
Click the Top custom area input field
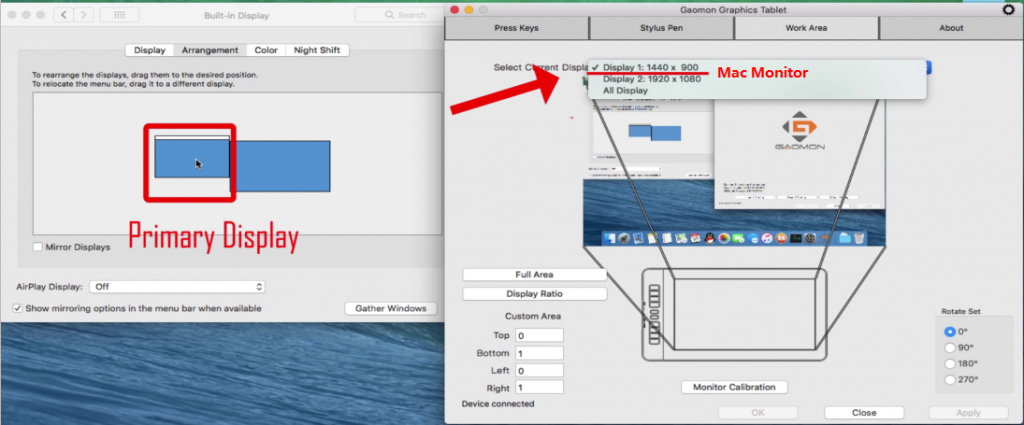(539, 335)
